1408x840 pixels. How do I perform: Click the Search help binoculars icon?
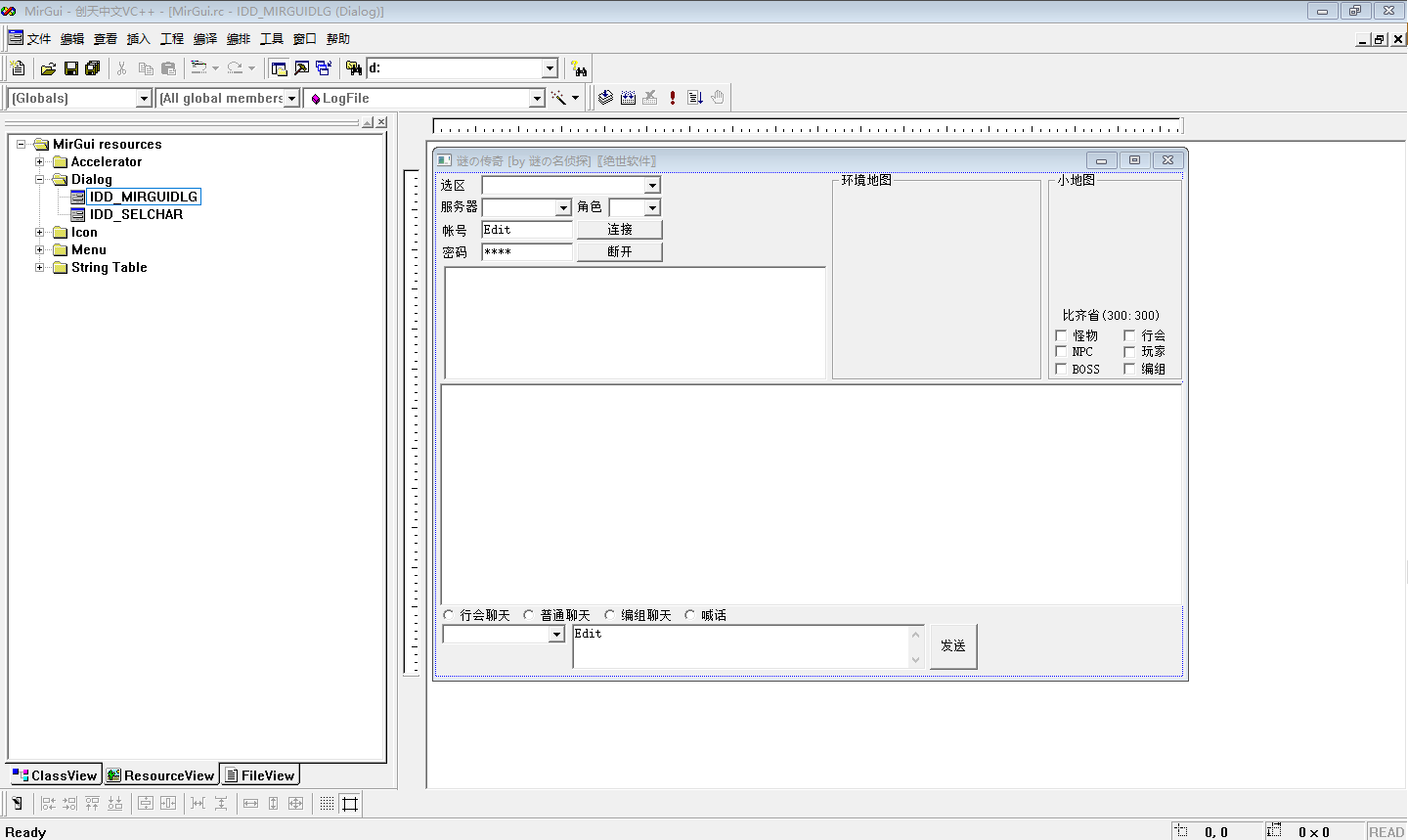click(x=580, y=68)
